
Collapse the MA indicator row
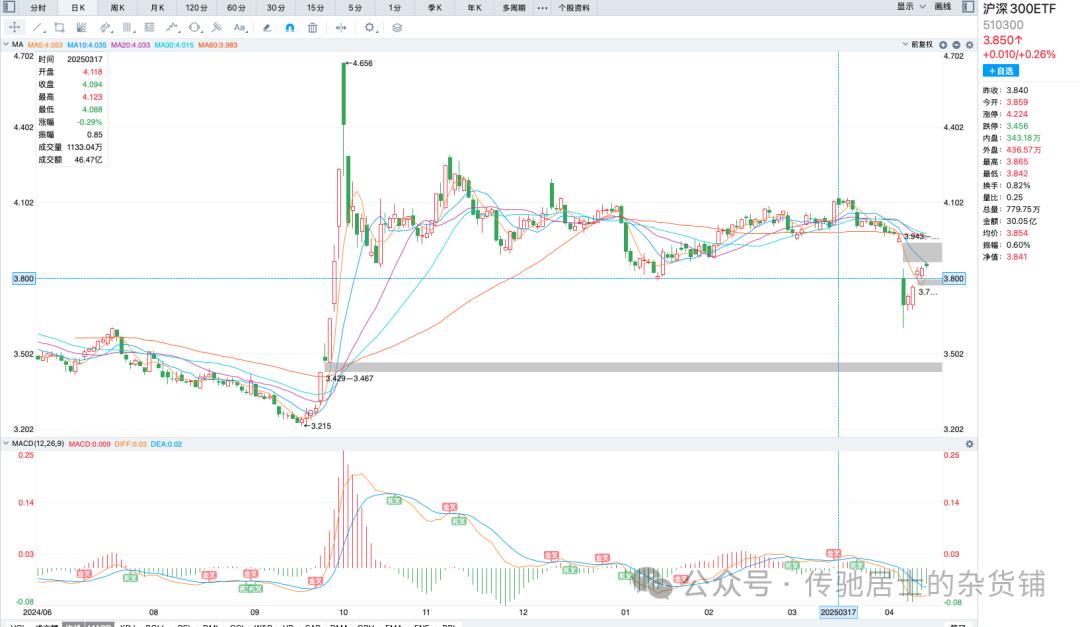point(7,45)
